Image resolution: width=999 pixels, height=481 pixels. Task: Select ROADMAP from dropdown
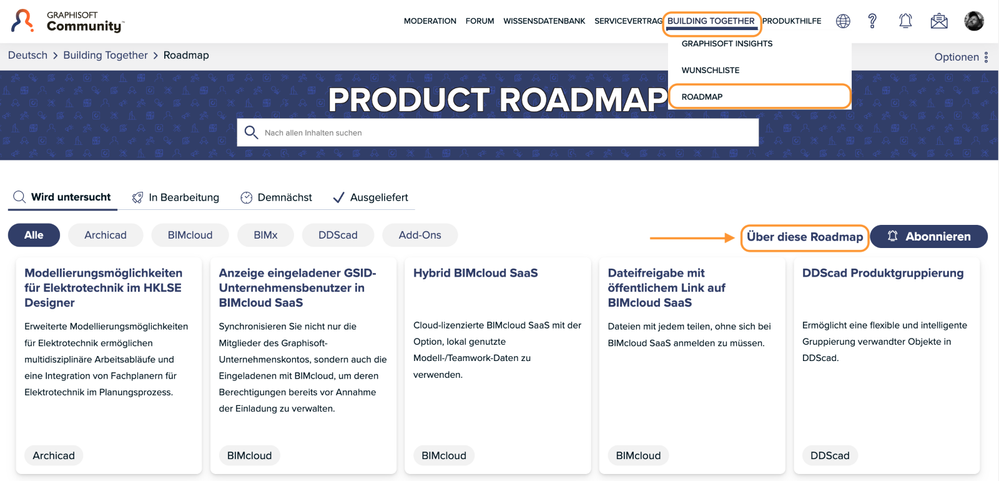click(701, 97)
